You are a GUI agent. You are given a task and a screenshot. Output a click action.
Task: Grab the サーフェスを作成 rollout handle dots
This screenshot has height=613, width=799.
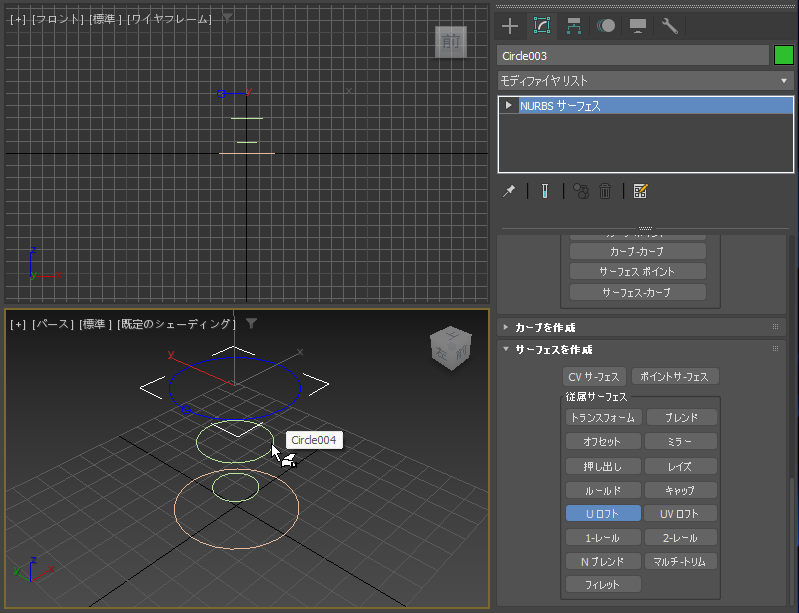click(x=776, y=350)
